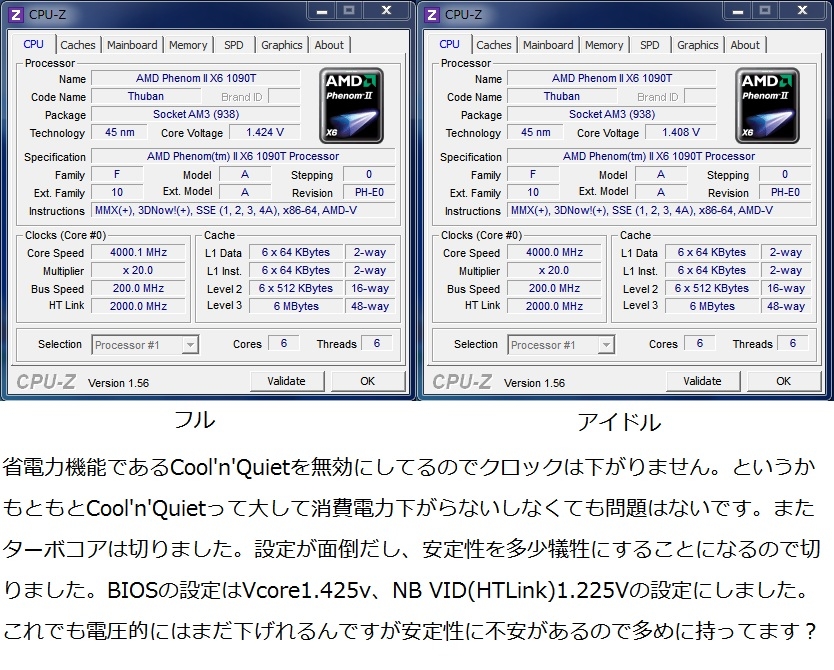Click the CPU-Z title icon in the アイドル window
834x670 pixels.
432,15
